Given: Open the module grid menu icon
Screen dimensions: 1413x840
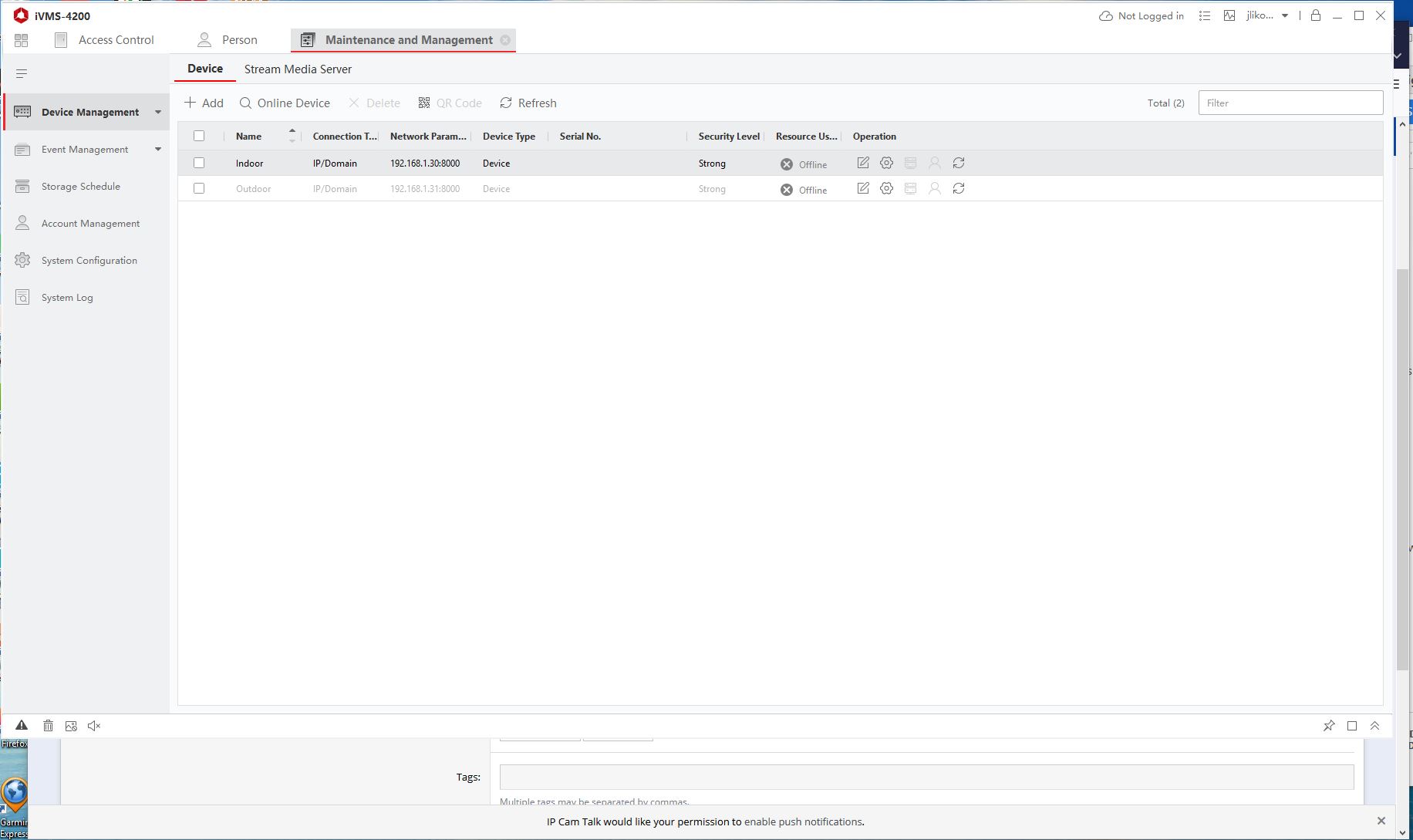Looking at the screenshot, I should tap(21, 40).
